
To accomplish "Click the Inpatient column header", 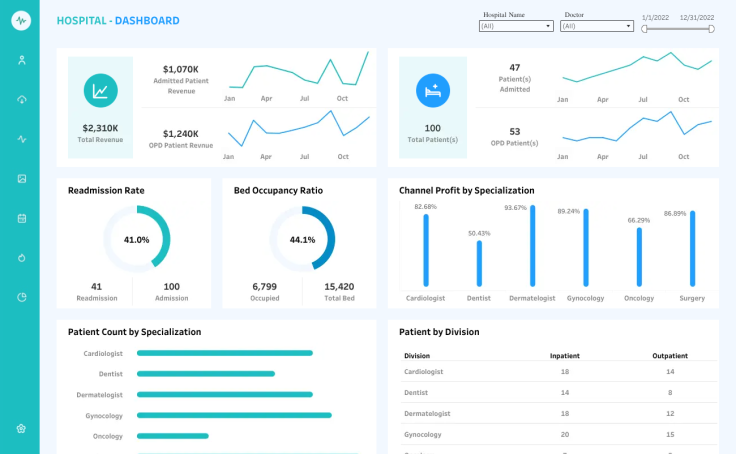I will [x=565, y=355].
